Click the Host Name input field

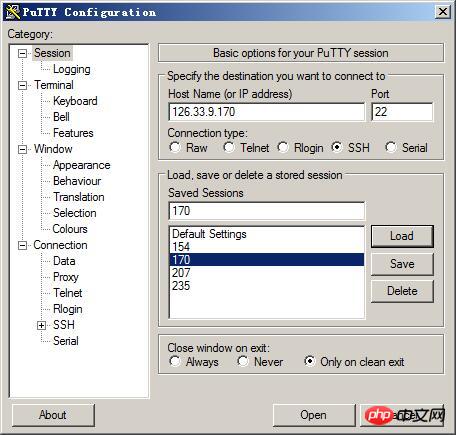tap(267, 112)
